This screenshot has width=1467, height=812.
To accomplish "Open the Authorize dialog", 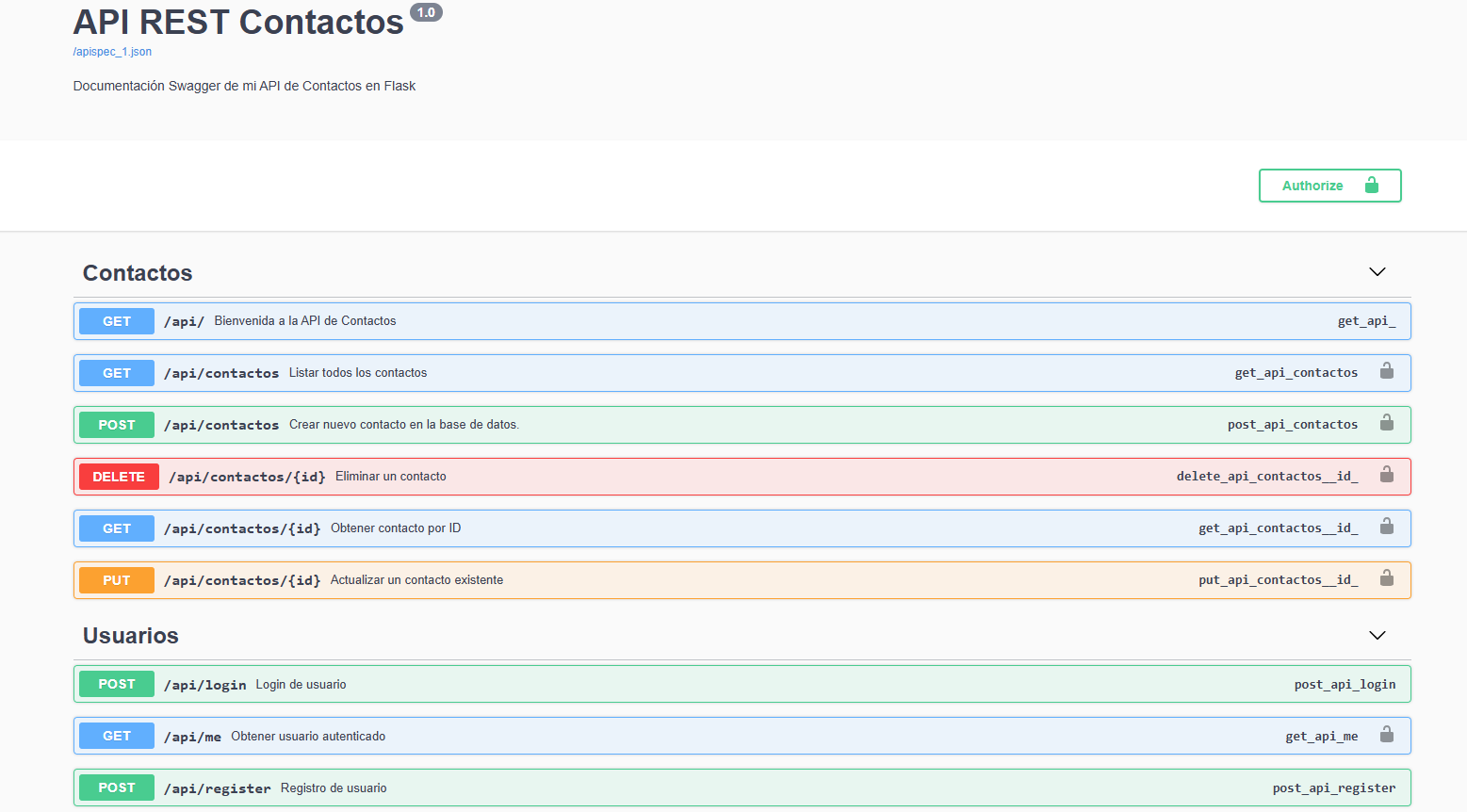I will tap(1328, 186).
